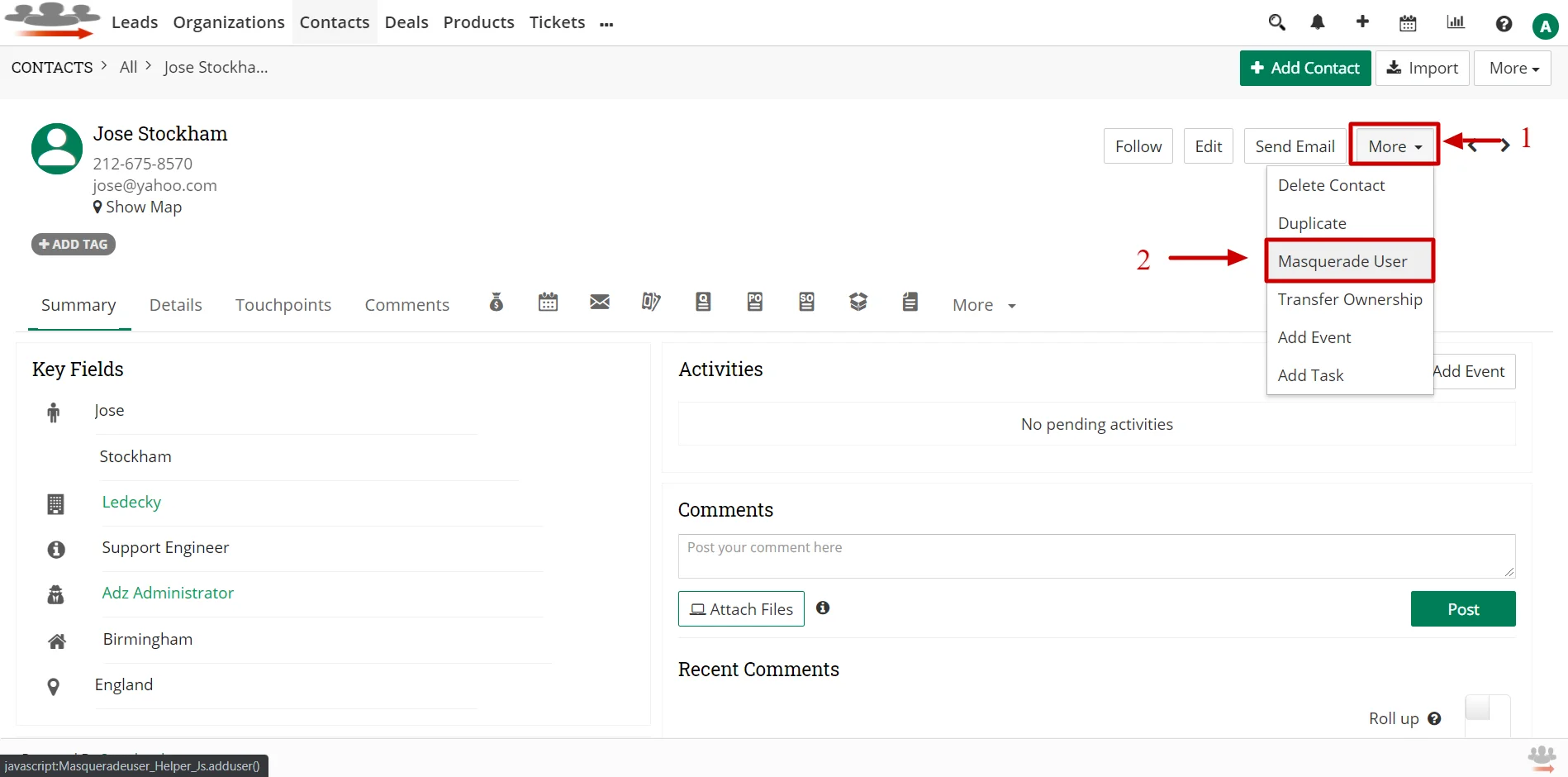Screen dimensions: 1568x777
Task: View the calendar icon in top bar
Action: coord(1408,23)
